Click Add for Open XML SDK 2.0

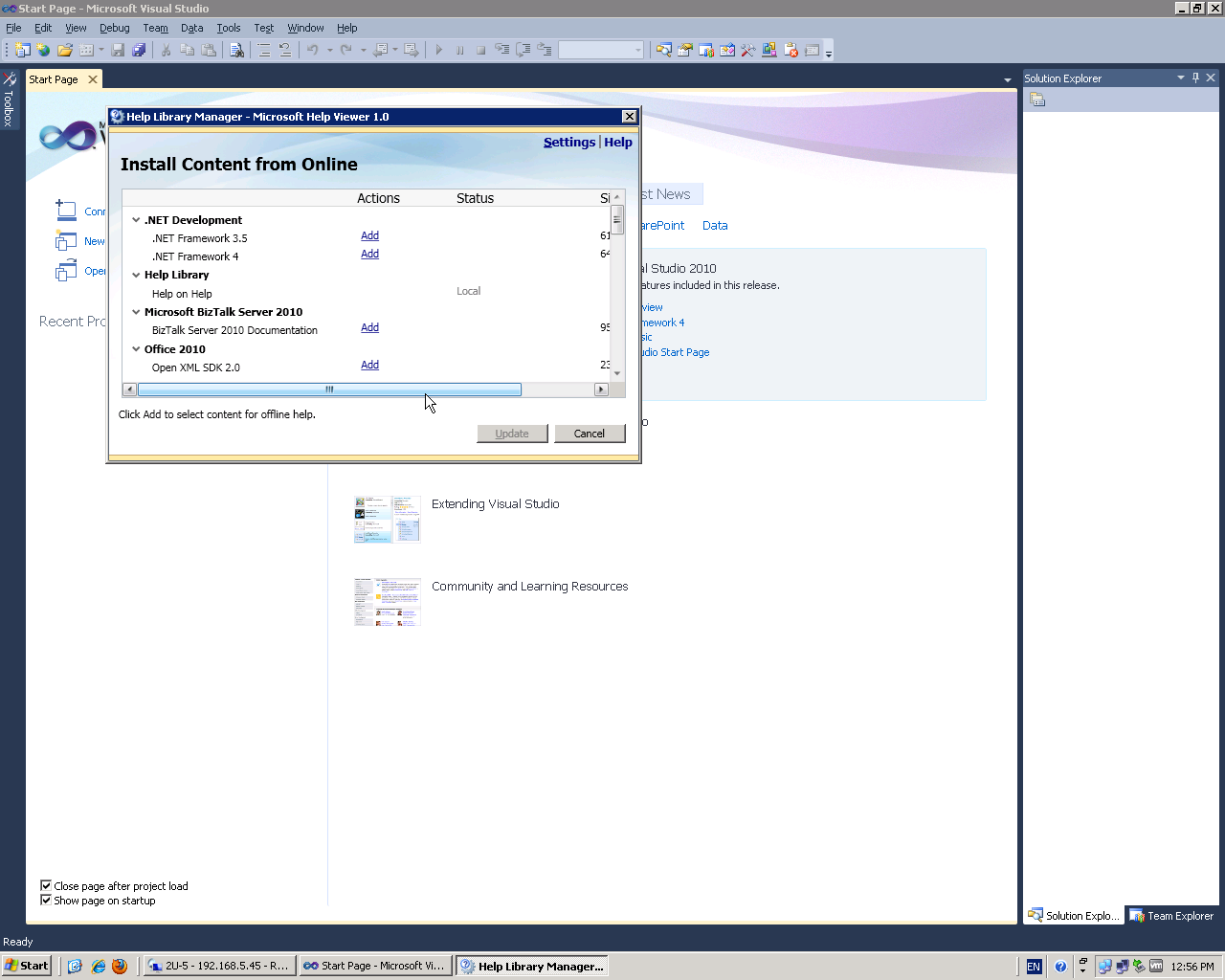pyautogui.click(x=370, y=365)
